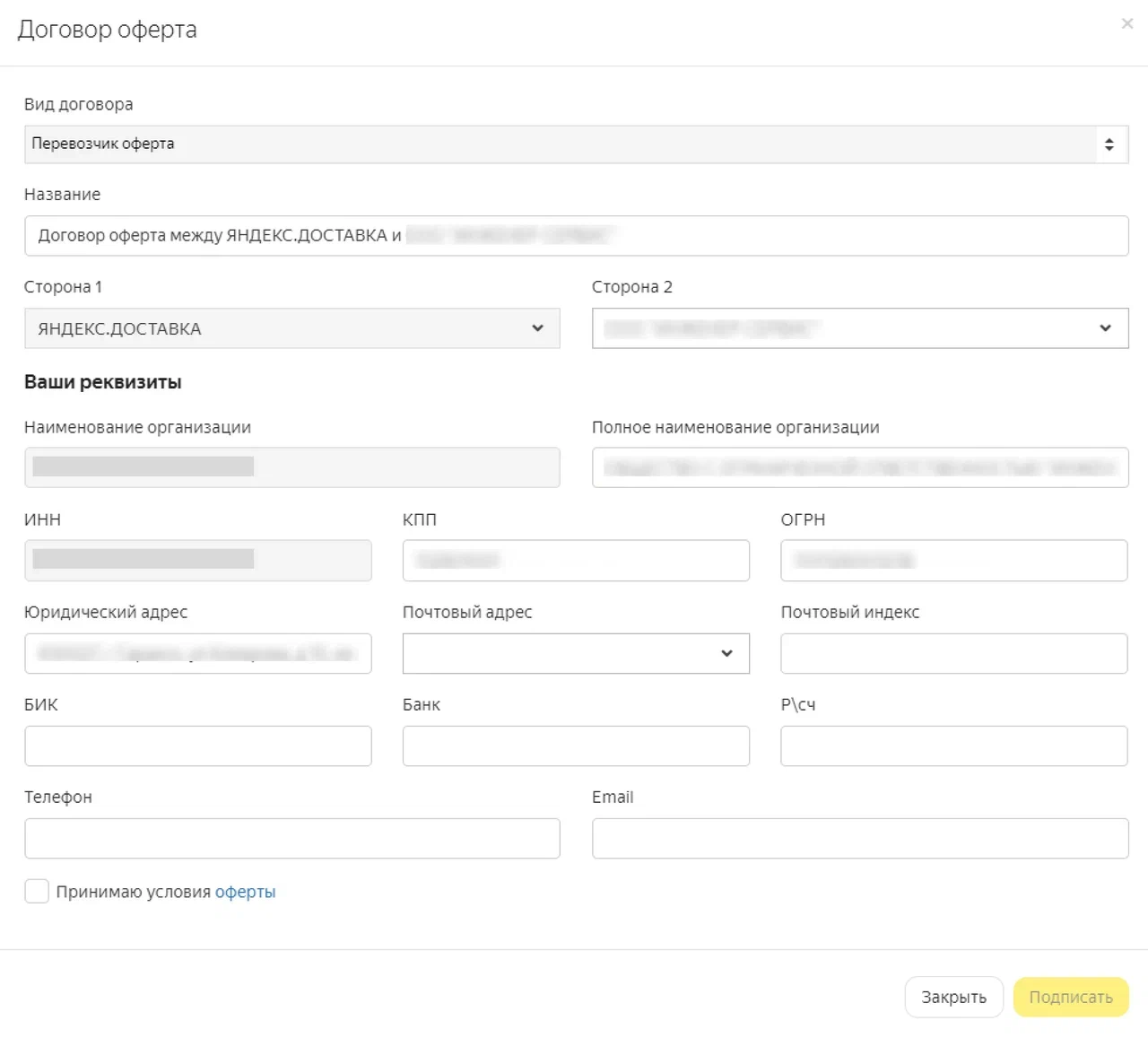This screenshot has height=1038, width=1148.
Task: Open the Почтовый адрес dropdown
Action: click(x=575, y=653)
